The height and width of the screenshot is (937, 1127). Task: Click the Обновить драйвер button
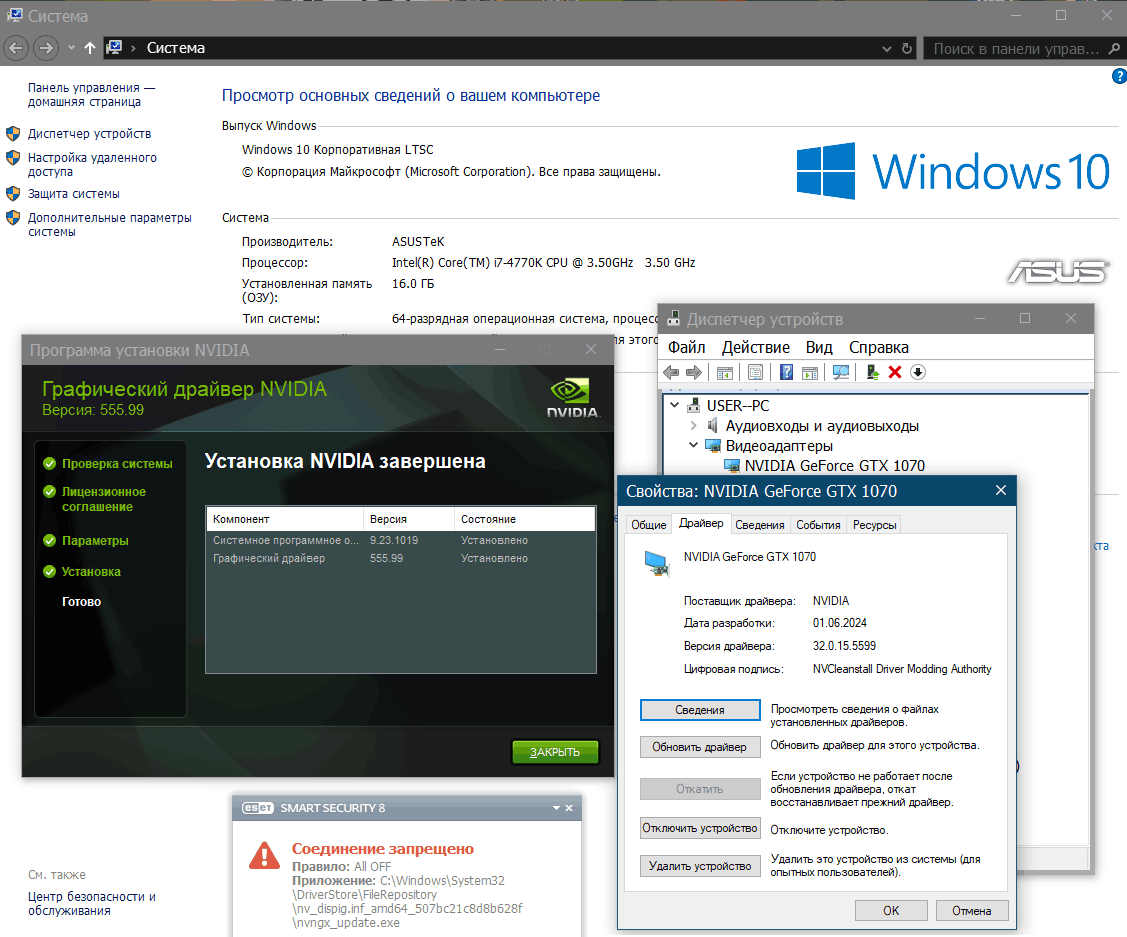tap(700, 747)
